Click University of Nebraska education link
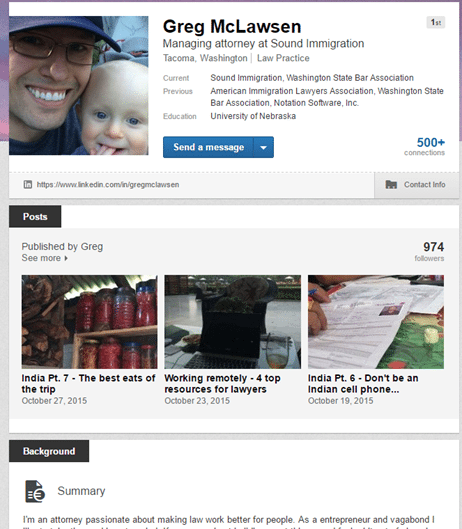 [x=253, y=116]
